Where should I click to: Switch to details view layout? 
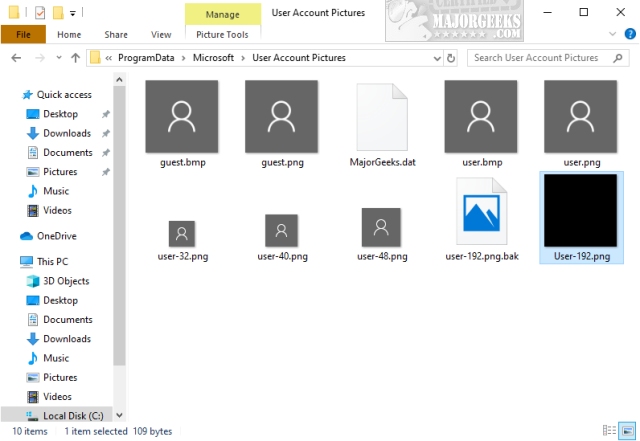(x=609, y=430)
